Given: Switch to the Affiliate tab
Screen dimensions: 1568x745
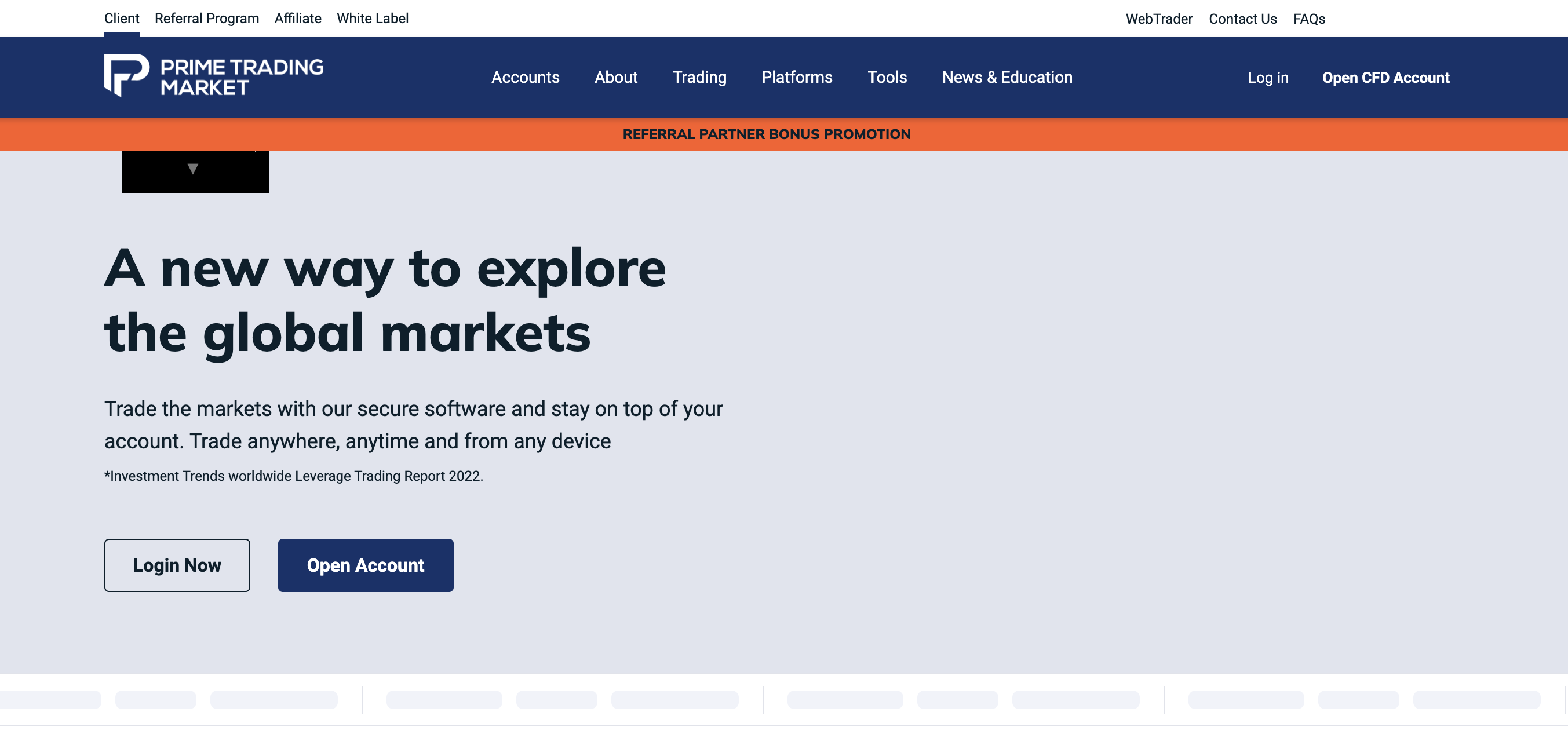Looking at the screenshot, I should coord(298,19).
